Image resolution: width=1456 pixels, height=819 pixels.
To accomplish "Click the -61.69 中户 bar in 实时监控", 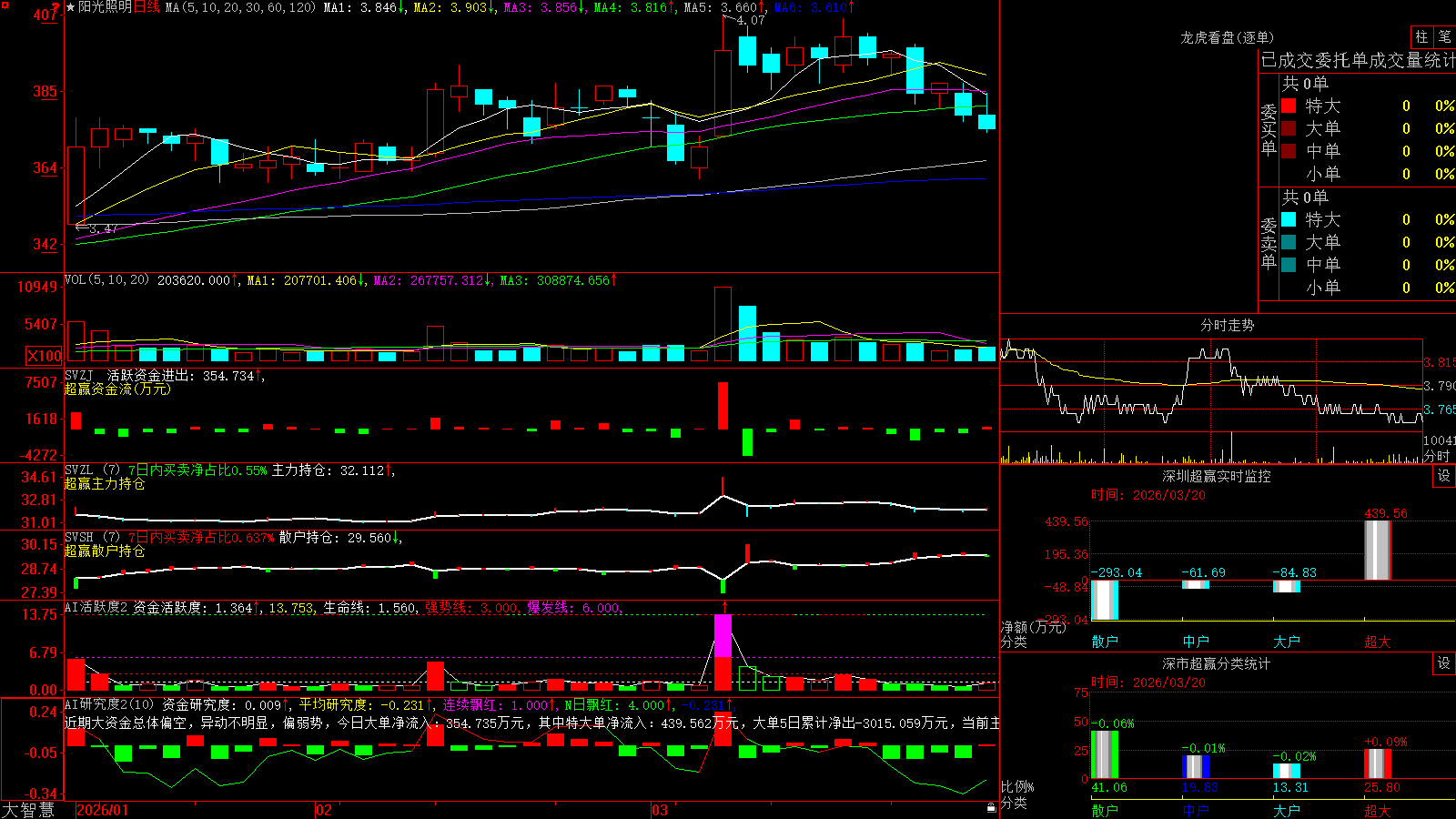I will click(1196, 584).
